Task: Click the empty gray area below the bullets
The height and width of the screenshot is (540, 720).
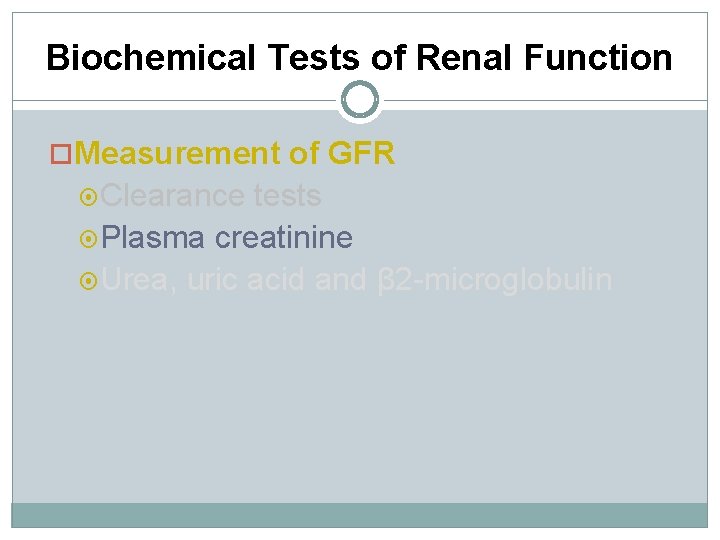Action: (360, 400)
